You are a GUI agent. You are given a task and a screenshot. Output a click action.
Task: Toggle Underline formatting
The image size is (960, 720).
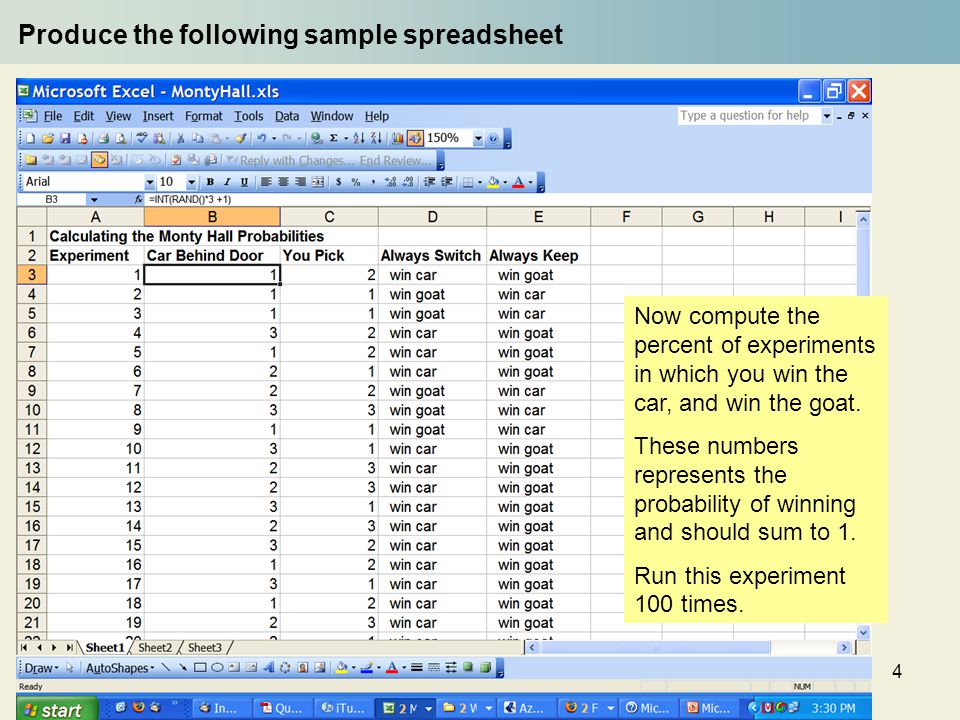coord(244,182)
